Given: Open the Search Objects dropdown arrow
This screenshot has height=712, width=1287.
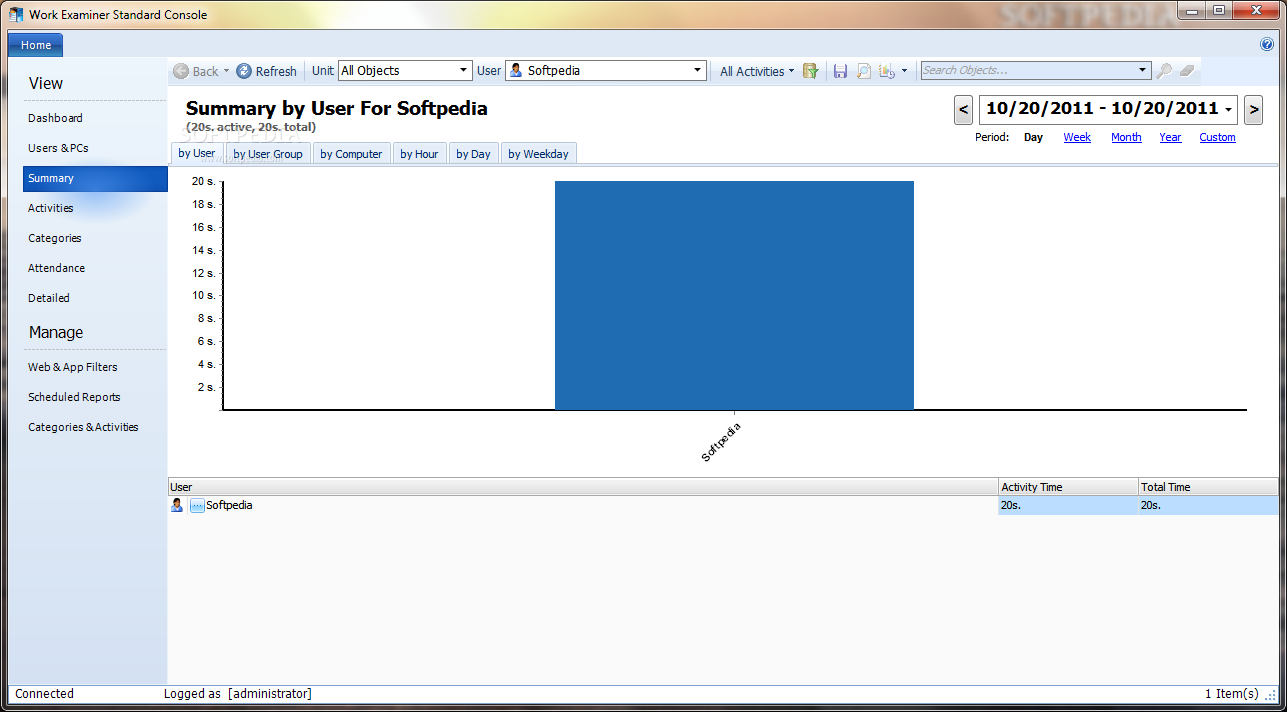Looking at the screenshot, I should click(1143, 70).
